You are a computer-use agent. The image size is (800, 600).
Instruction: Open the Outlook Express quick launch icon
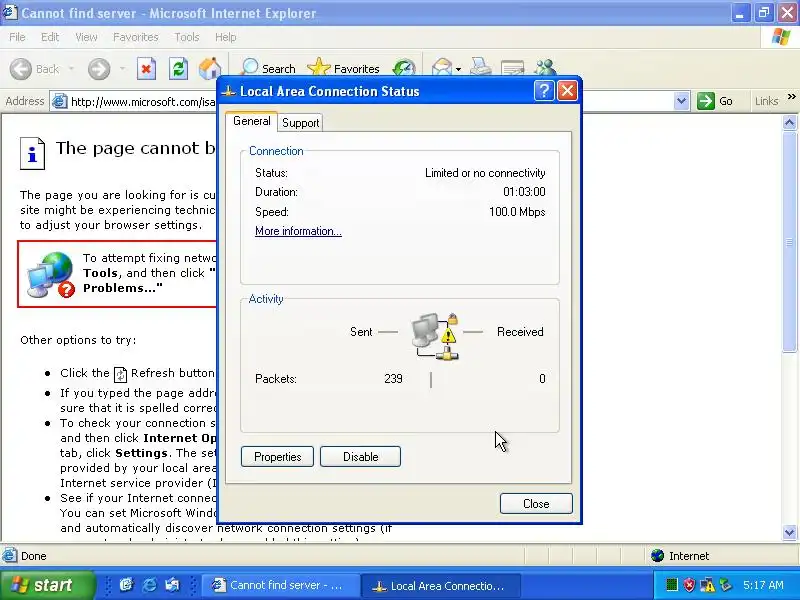(x=172, y=585)
